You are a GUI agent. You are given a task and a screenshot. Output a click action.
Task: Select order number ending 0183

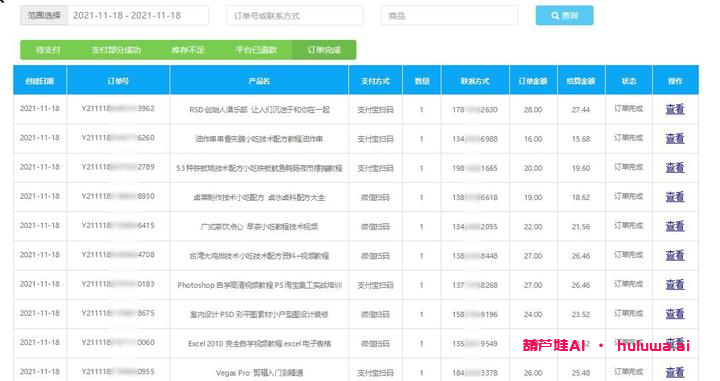pos(118,284)
